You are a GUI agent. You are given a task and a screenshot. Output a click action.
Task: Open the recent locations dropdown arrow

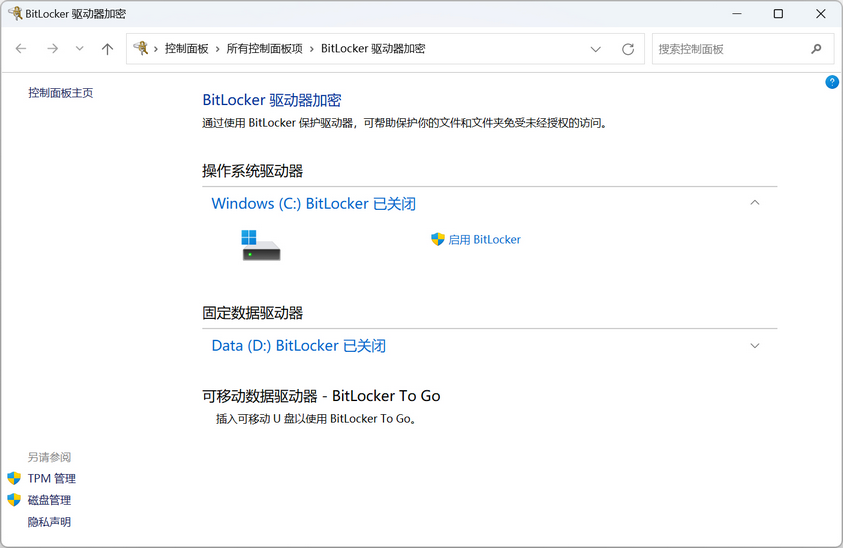click(x=80, y=49)
